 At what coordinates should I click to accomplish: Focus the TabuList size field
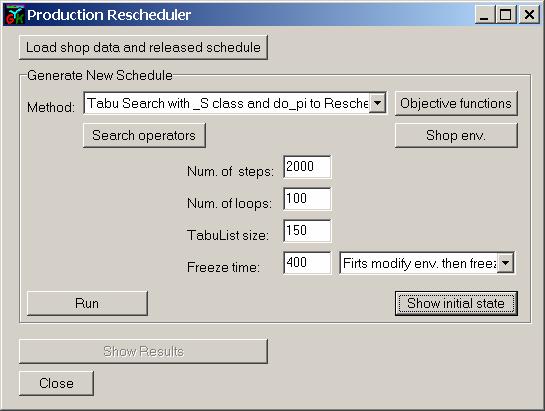click(307, 231)
